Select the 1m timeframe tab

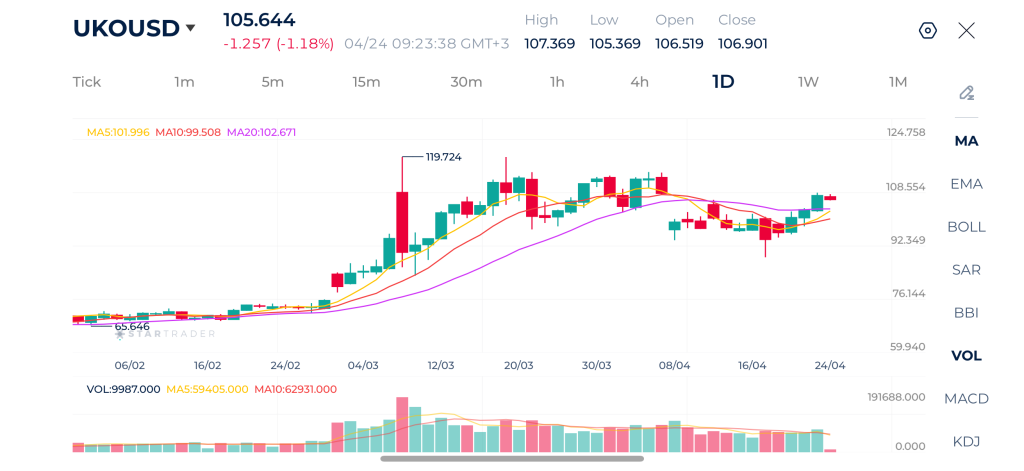[184, 82]
